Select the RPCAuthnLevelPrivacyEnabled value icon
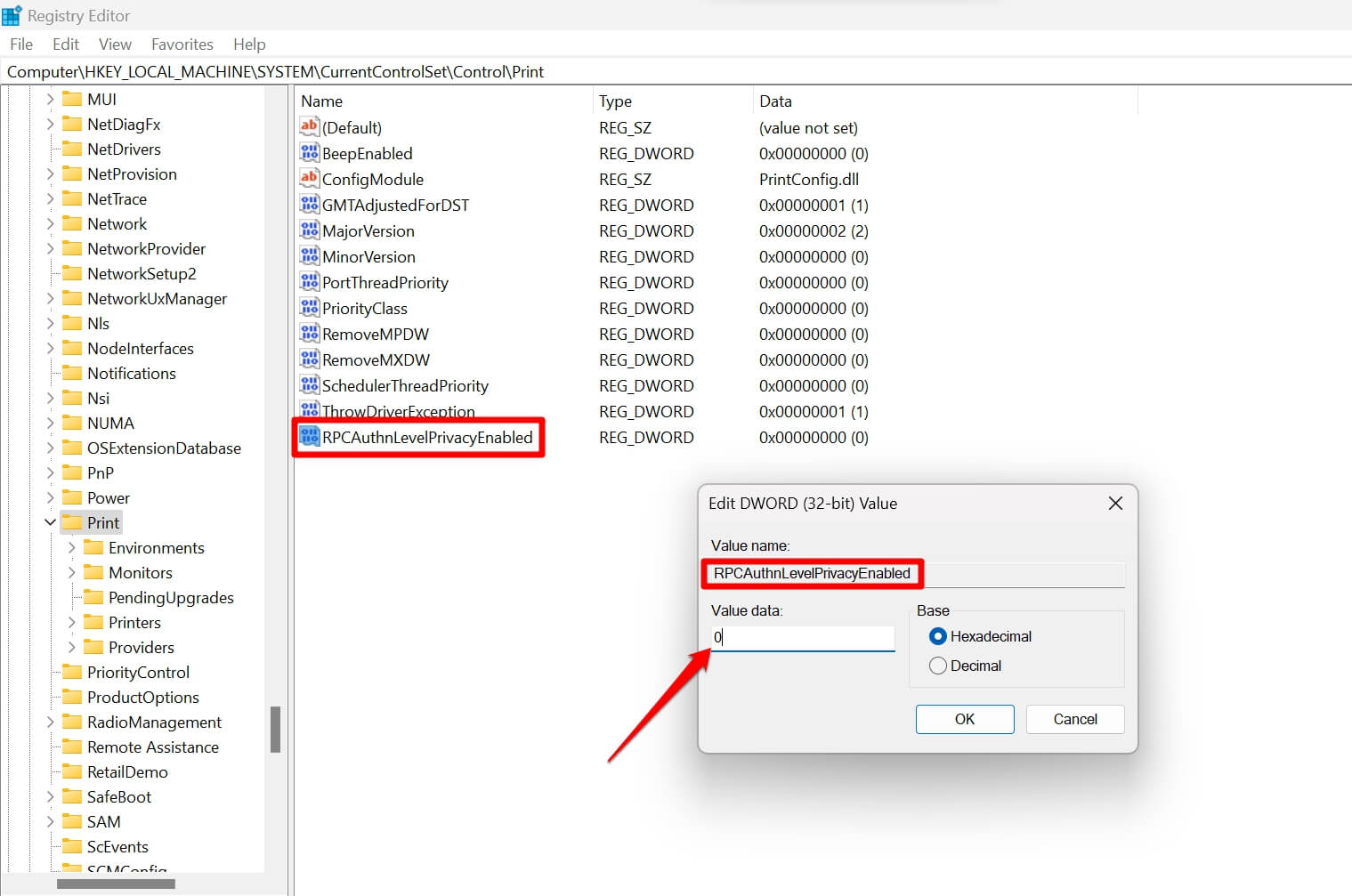The height and width of the screenshot is (896, 1352). coord(309,437)
